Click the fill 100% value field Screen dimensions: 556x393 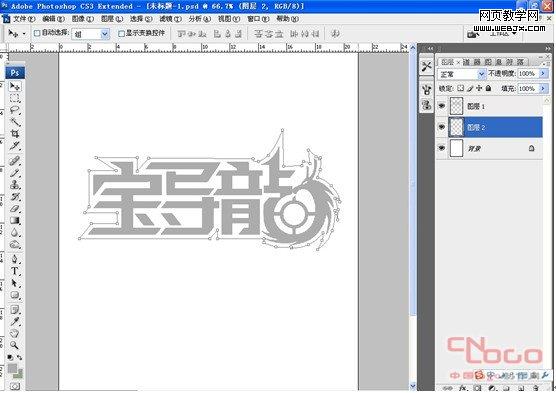[528, 88]
